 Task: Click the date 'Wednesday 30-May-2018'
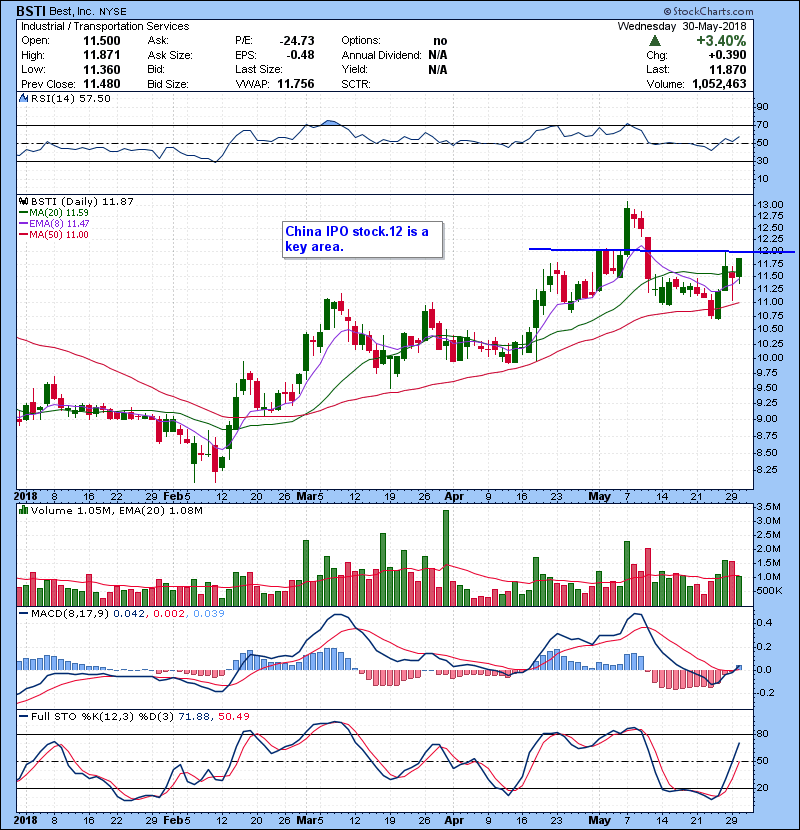[x=682, y=26]
